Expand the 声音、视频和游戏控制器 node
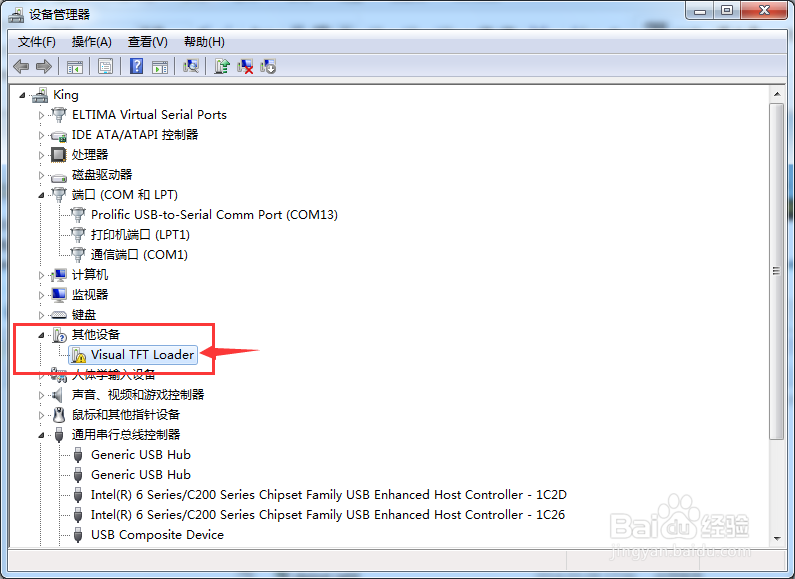795x579 pixels. [41, 395]
